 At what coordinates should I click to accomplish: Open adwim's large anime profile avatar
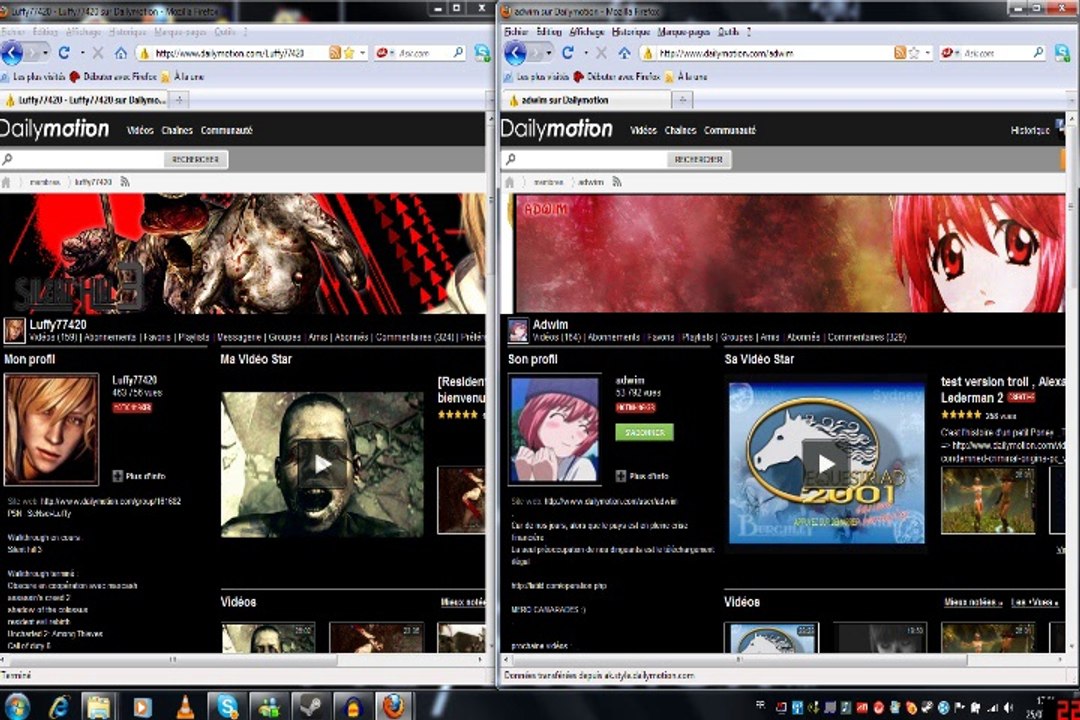[554, 429]
